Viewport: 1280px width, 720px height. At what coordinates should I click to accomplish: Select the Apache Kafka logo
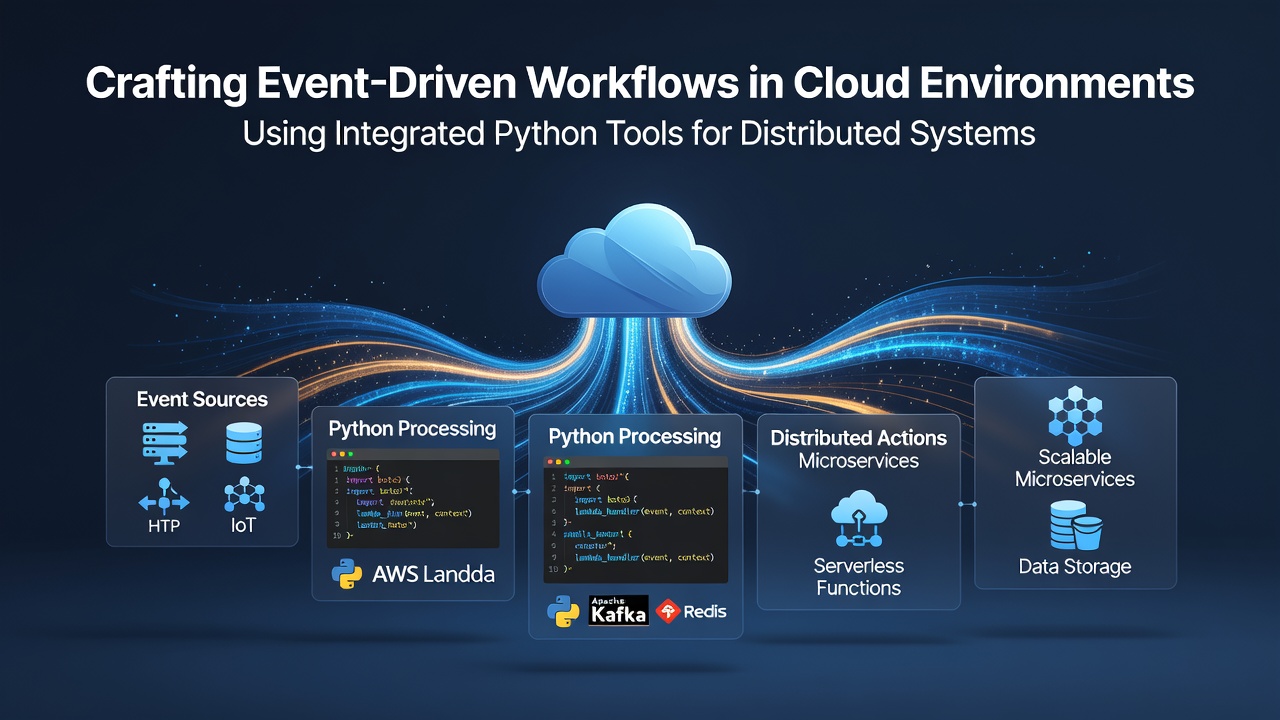[619, 610]
